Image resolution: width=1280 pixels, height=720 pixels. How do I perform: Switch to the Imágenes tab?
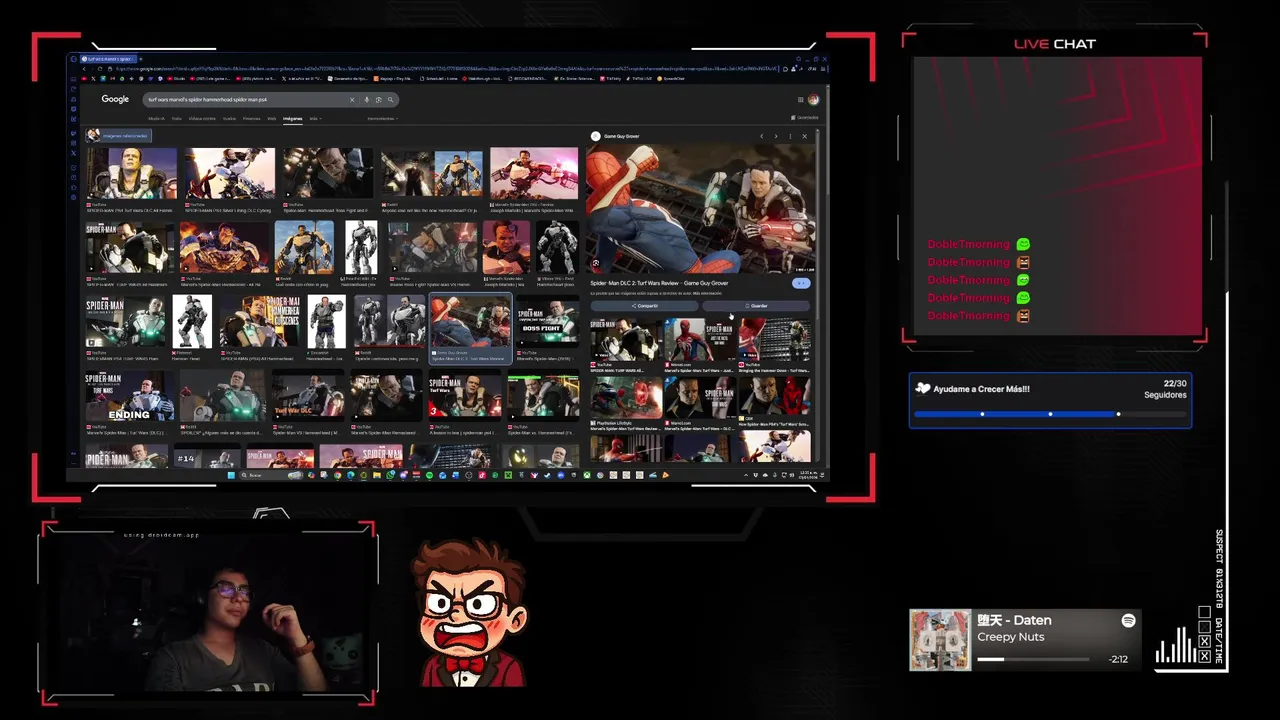pyautogui.click(x=292, y=118)
